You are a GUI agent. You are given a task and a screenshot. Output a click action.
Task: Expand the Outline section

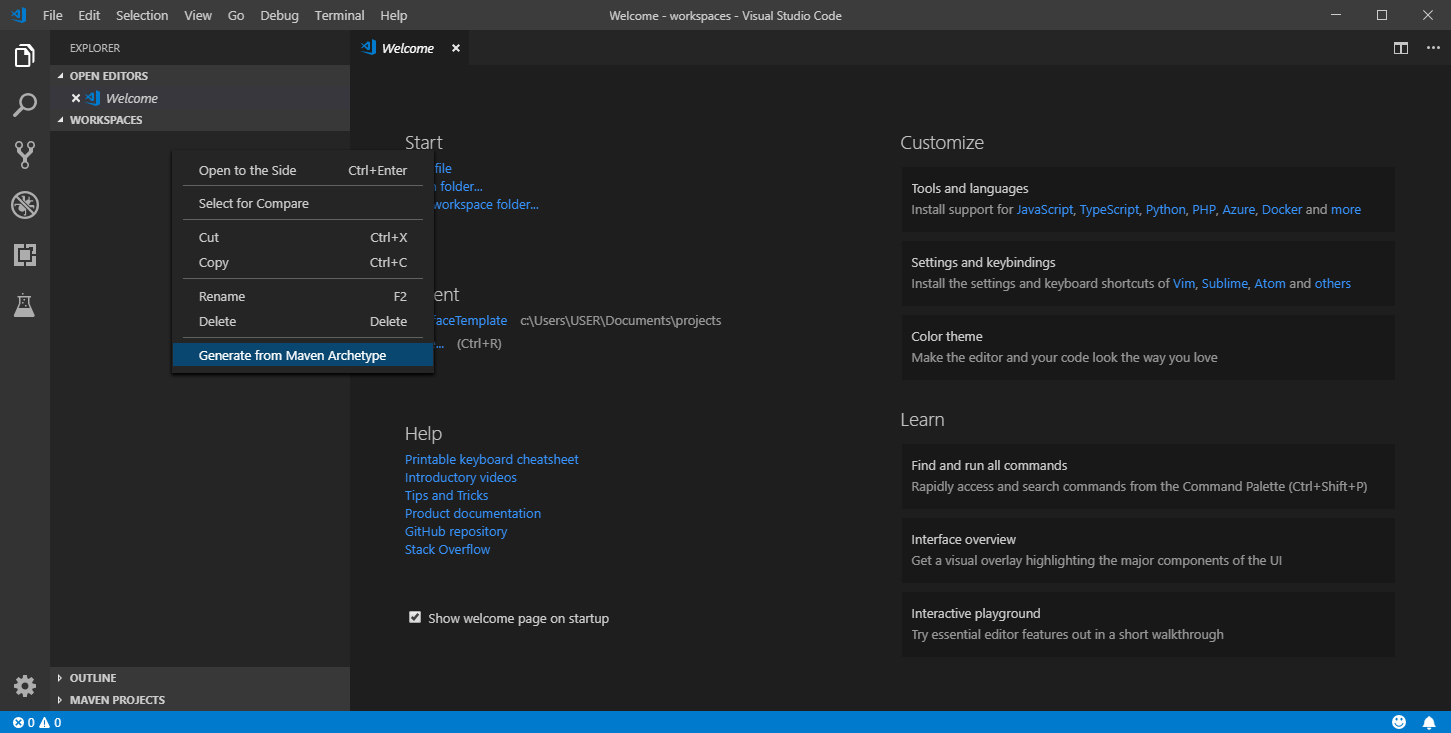coord(200,678)
